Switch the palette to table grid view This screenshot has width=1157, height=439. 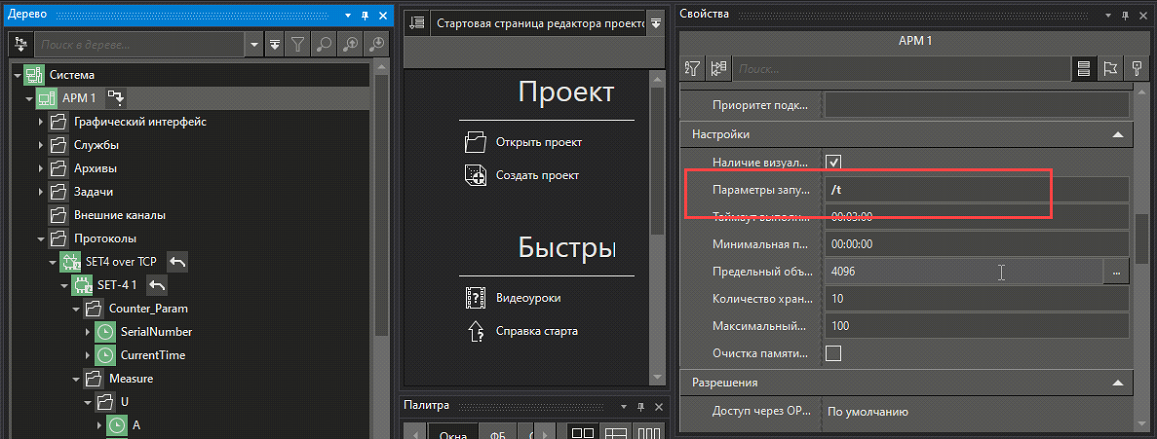[615, 434]
